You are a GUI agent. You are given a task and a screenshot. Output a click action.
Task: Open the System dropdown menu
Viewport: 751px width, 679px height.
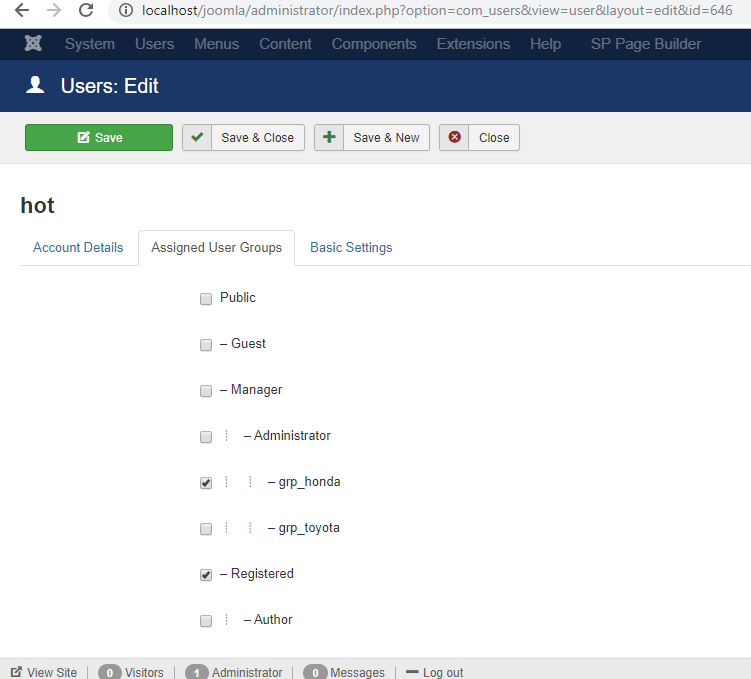pos(89,44)
